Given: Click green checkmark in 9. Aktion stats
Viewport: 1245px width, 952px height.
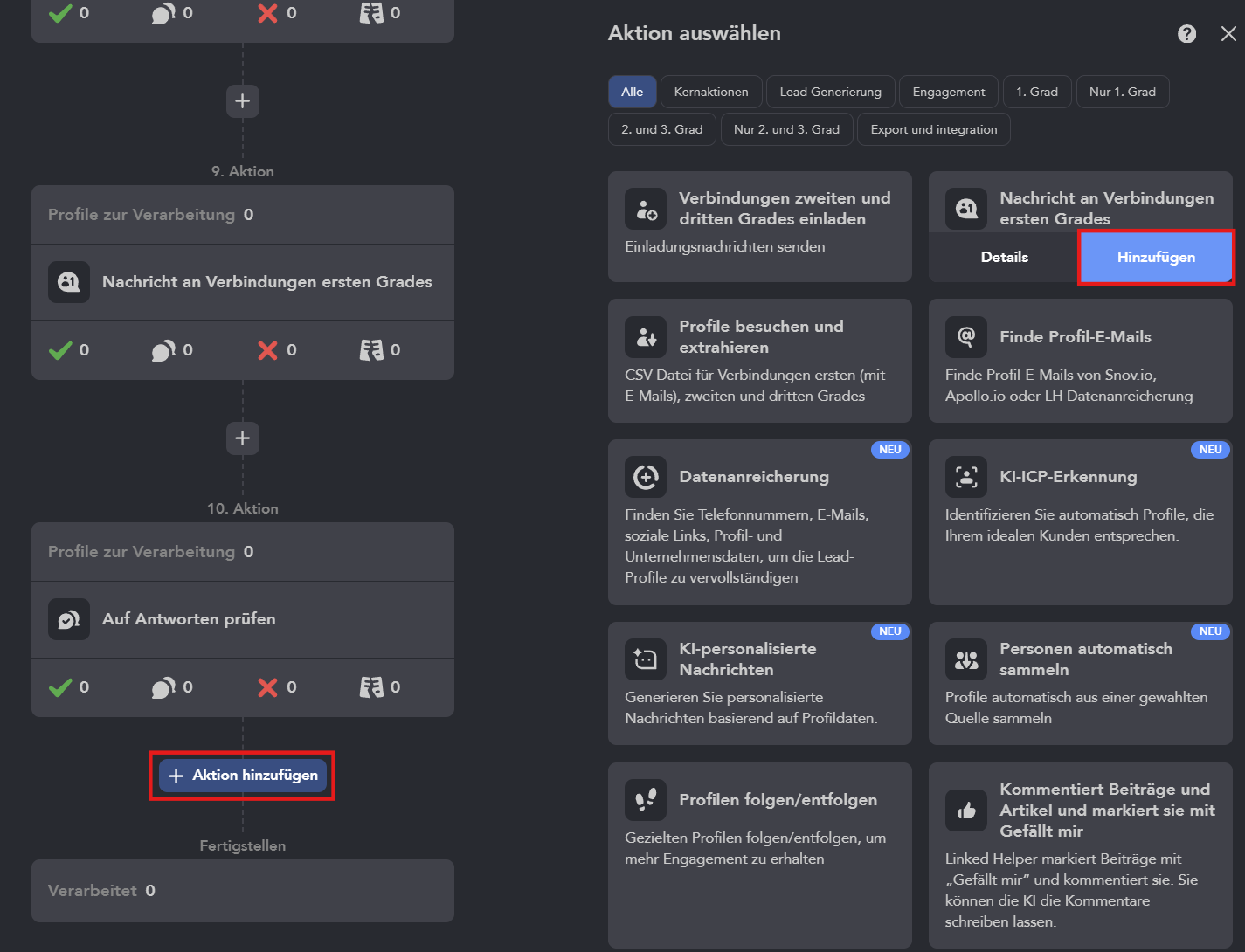Looking at the screenshot, I should 60,350.
